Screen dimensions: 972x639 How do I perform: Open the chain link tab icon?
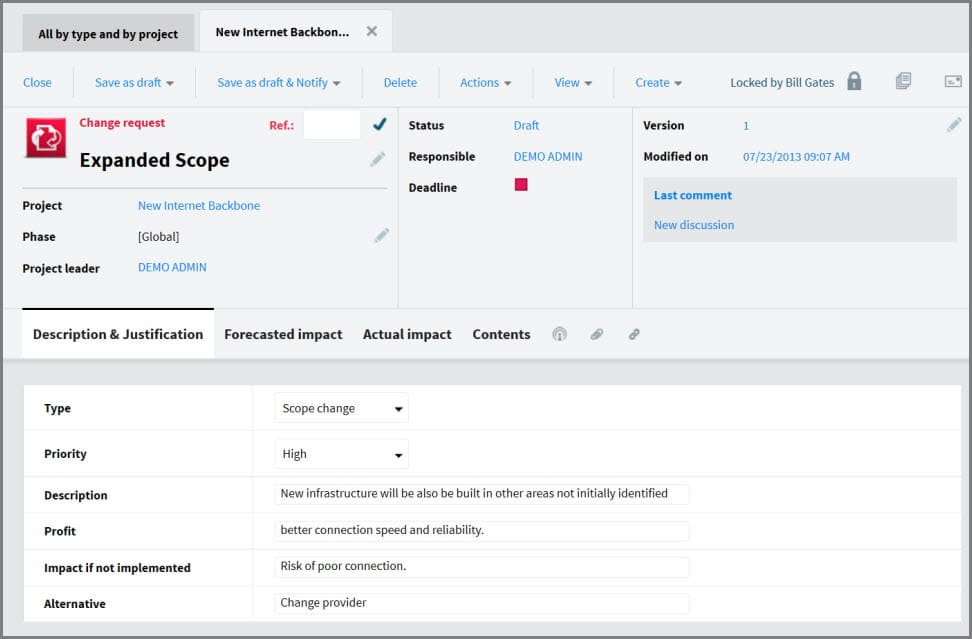click(x=634, y=334)
